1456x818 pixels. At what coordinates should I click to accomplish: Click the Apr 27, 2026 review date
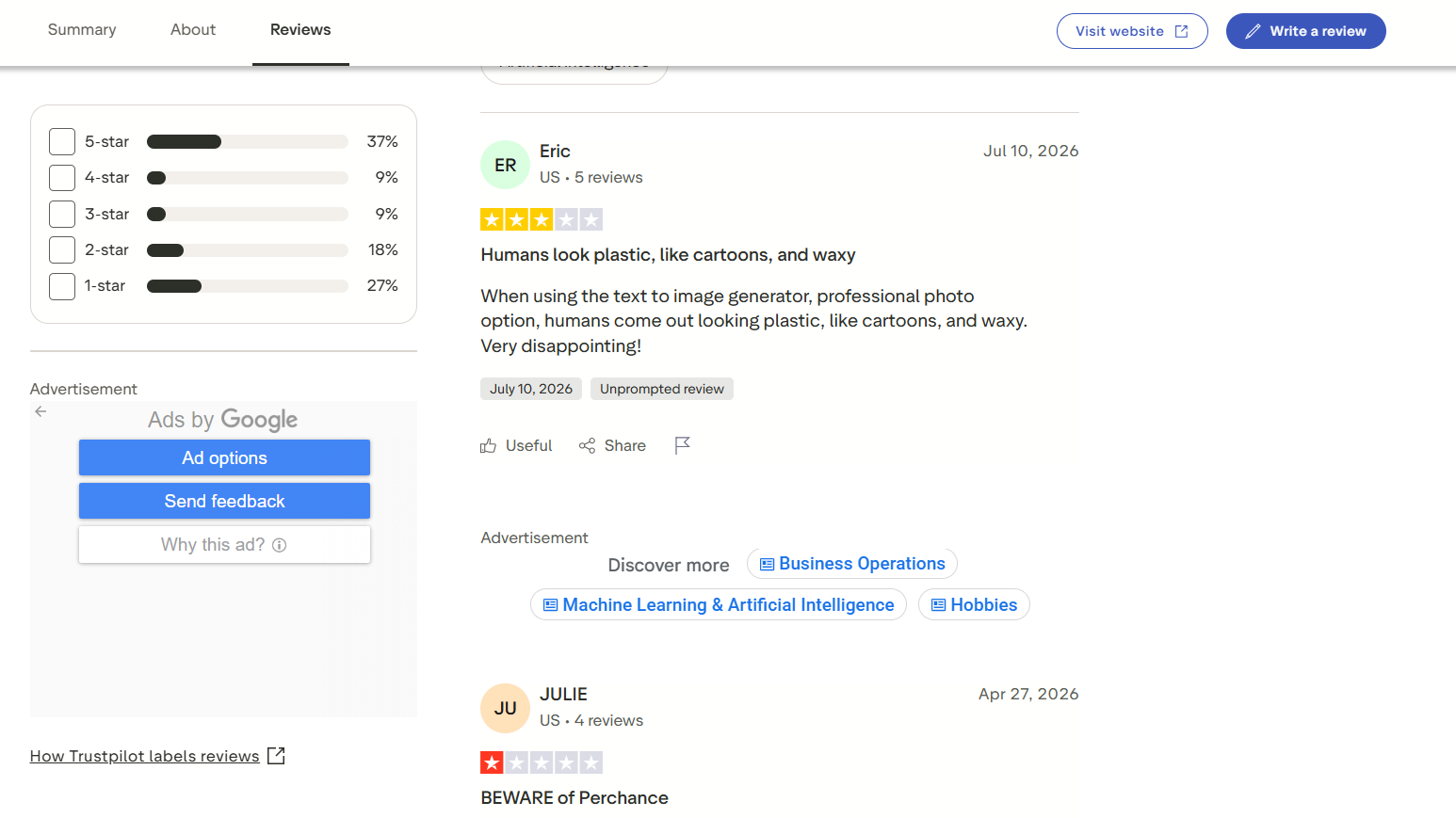pos(1028,694)
